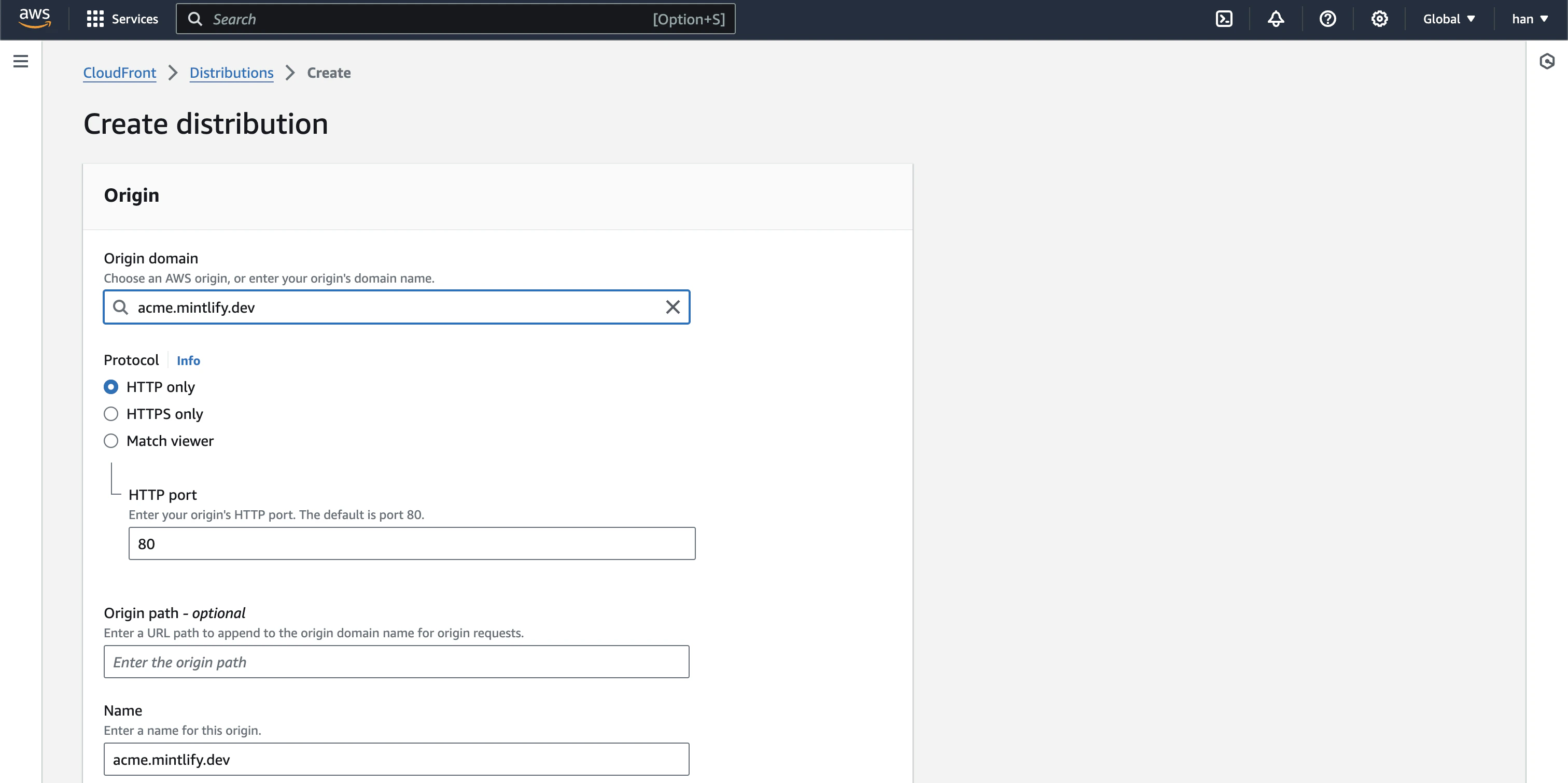1568x783 pixels.
Task: Open the hamburger side navigation menu
Action: coord(21,61)
